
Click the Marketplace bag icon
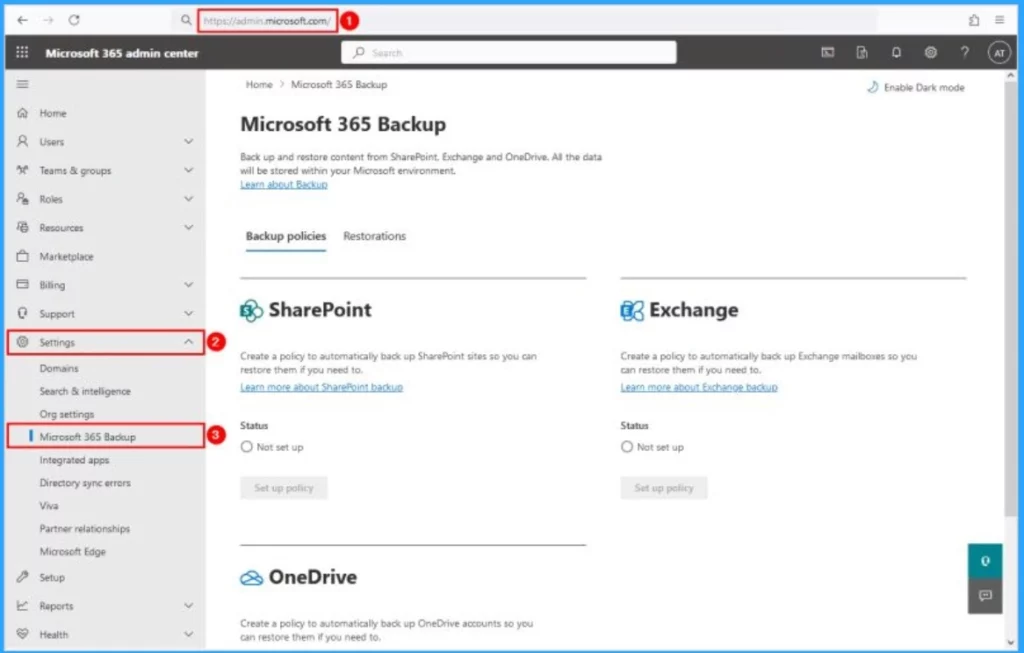click(22, 256)
